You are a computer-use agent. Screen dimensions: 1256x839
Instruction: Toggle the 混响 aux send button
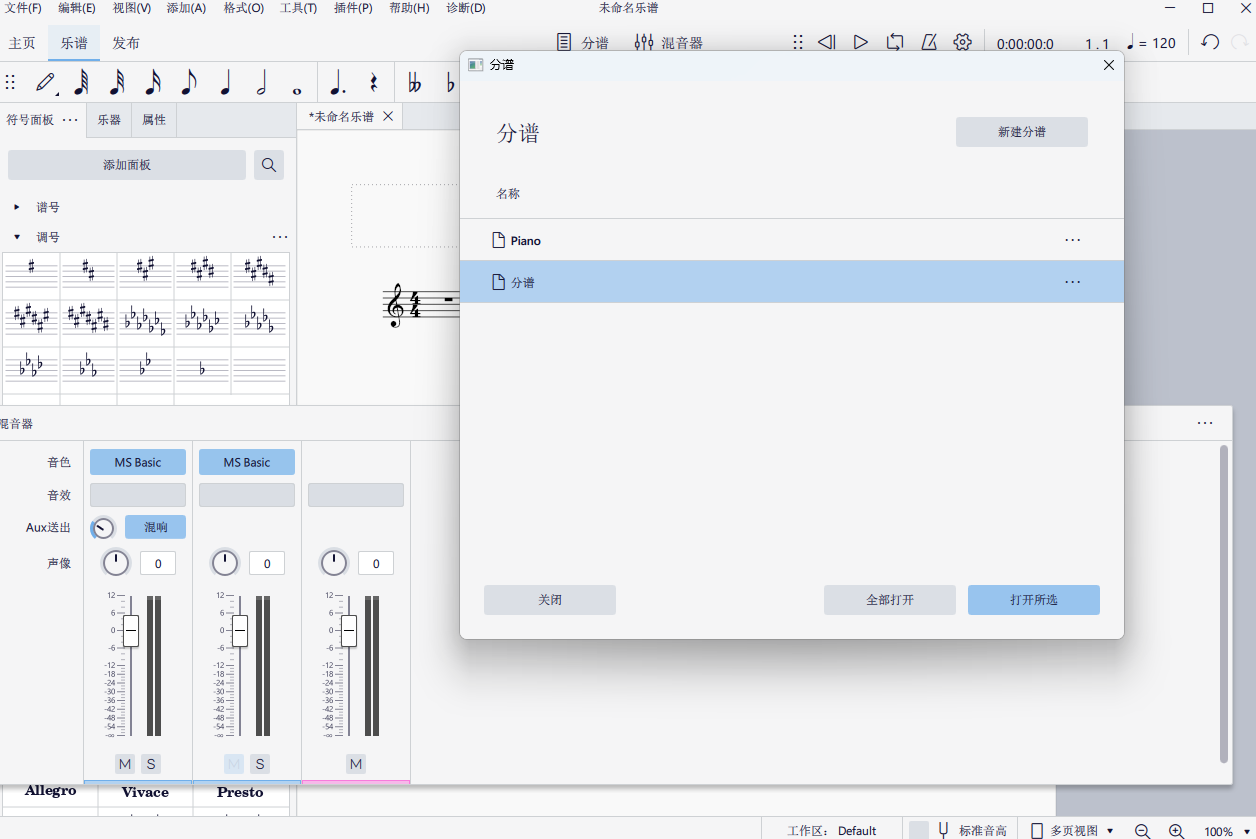click(155, 527)
